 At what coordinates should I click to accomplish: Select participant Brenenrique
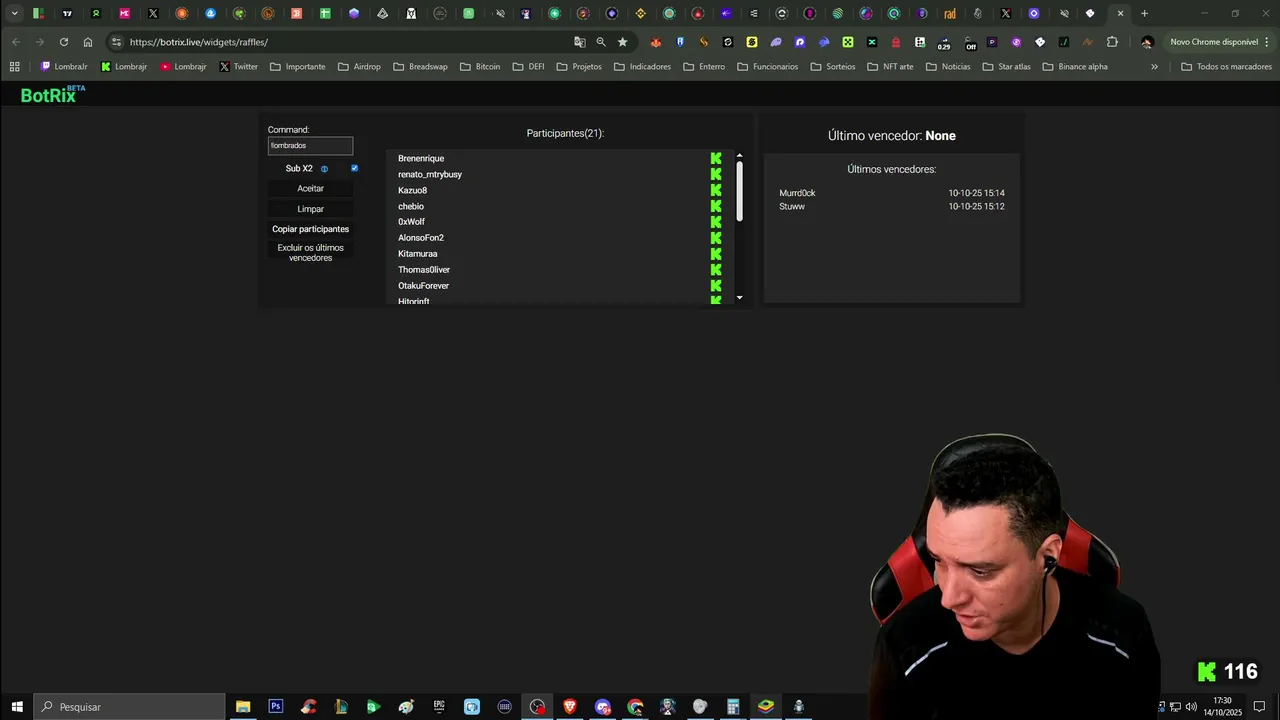421,158
